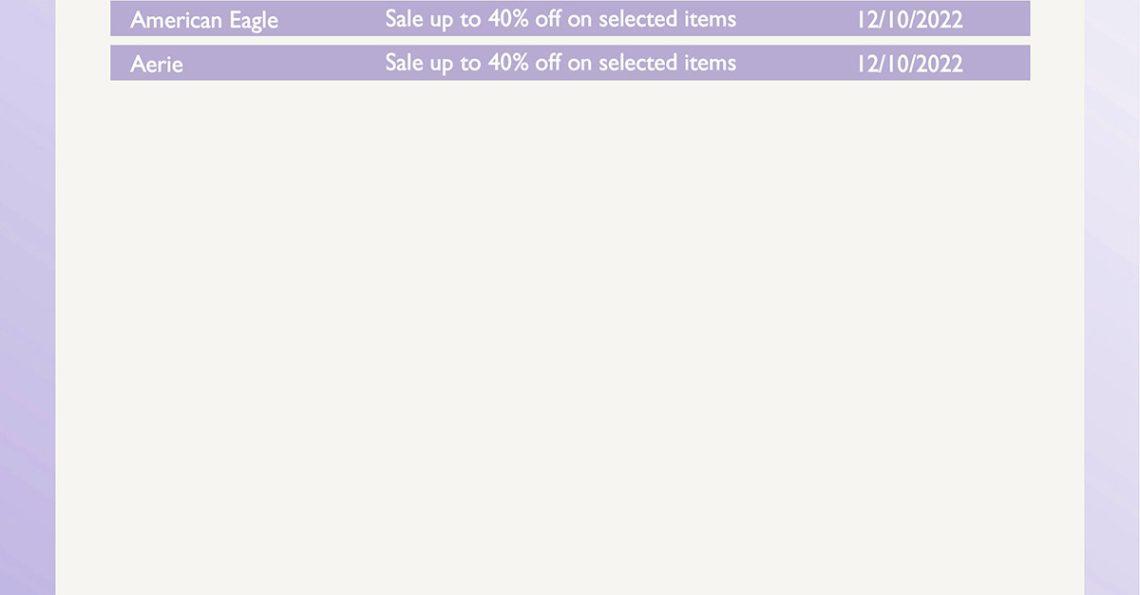Click the date in Aerie row

click(x=910, y=64)
